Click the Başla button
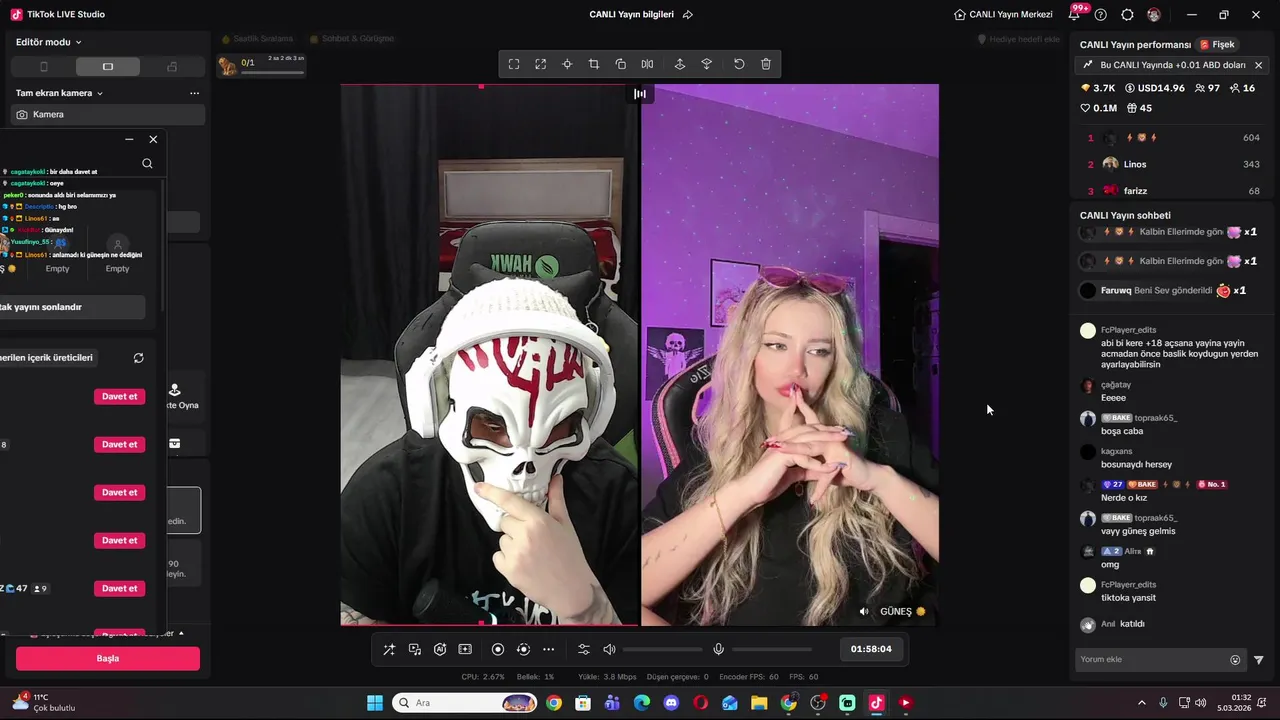 click(x=108, y=658)
